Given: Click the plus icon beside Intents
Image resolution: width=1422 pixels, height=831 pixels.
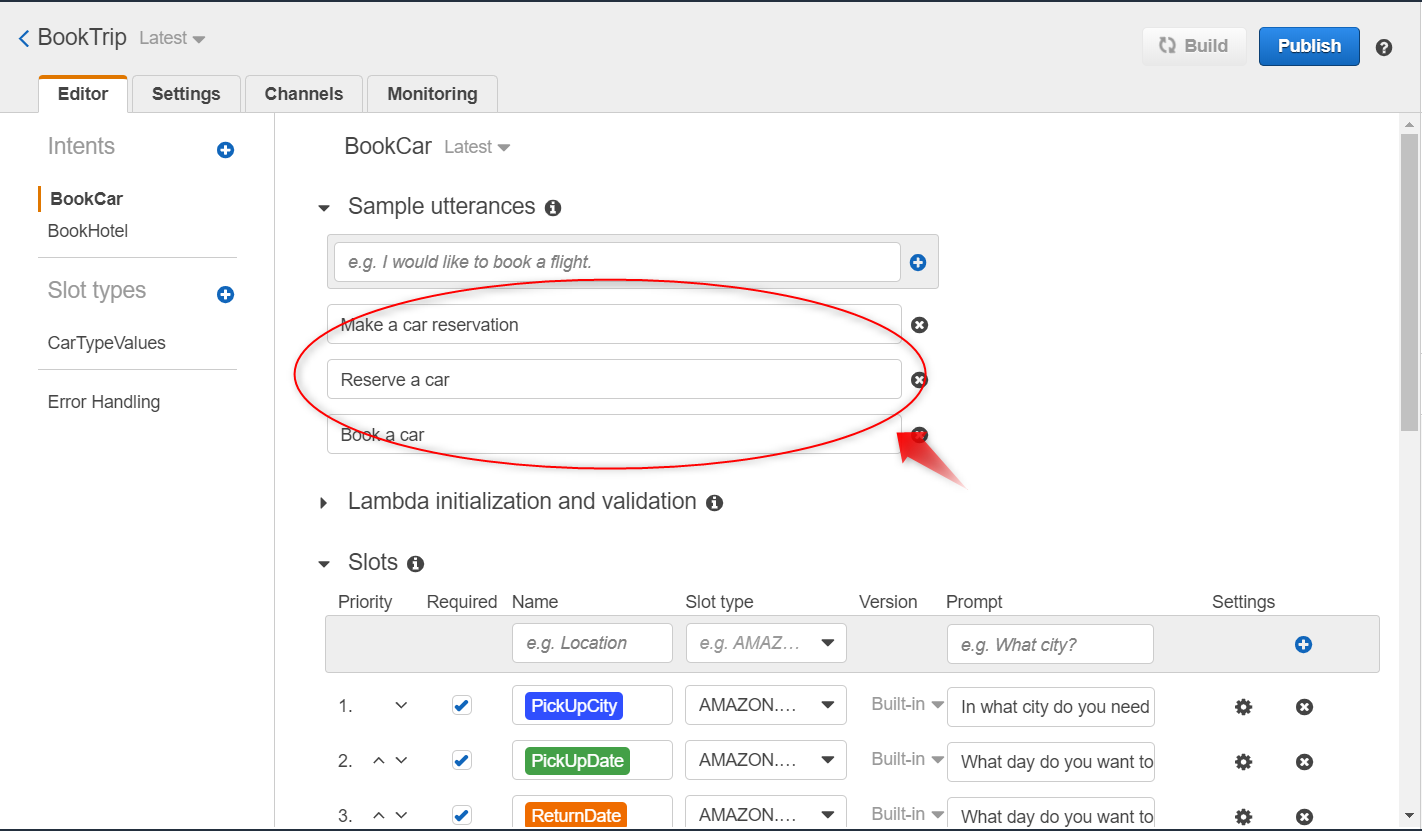Looking at the screenshot, I should [x=226, y=150].
